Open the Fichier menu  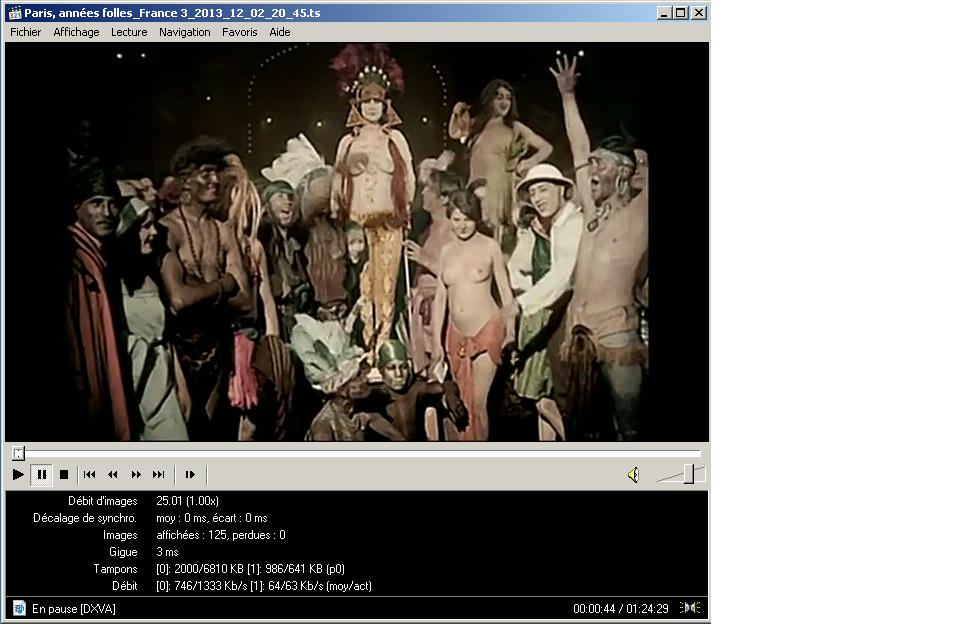click(26, 32)
